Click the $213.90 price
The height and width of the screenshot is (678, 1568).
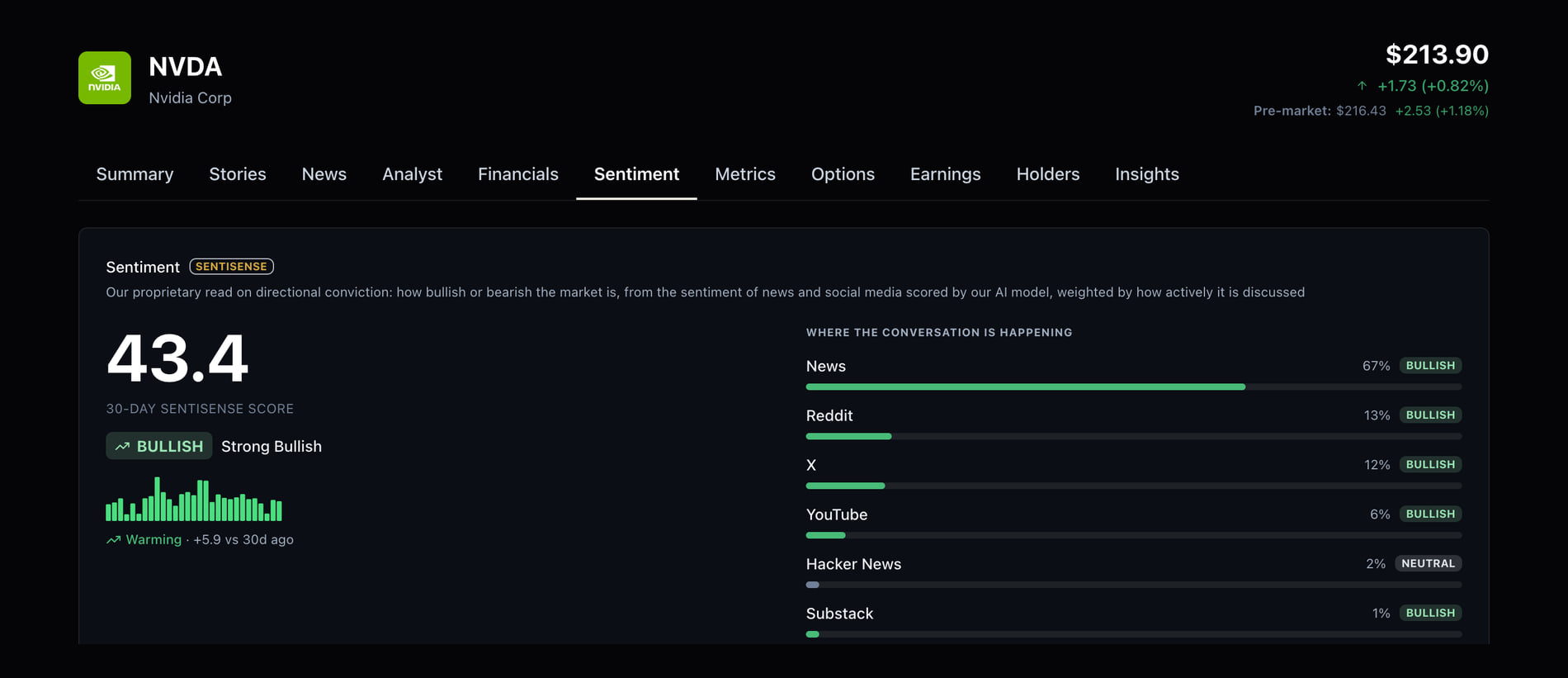click(x=1437, y=55)
